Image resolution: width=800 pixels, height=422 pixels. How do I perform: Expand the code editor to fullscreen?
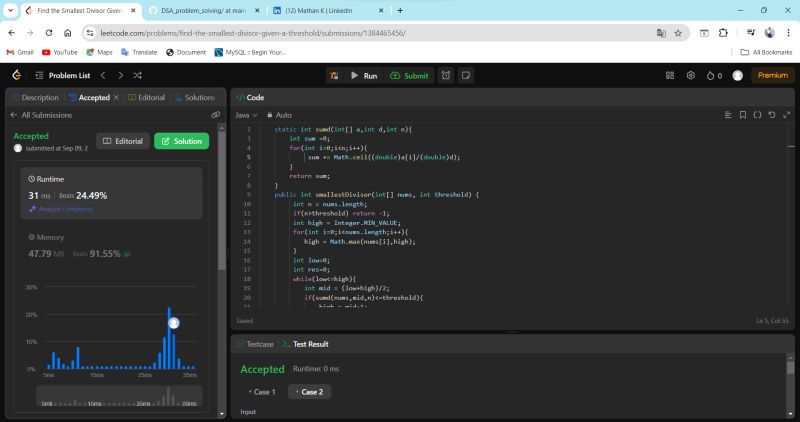click(785, 115)
